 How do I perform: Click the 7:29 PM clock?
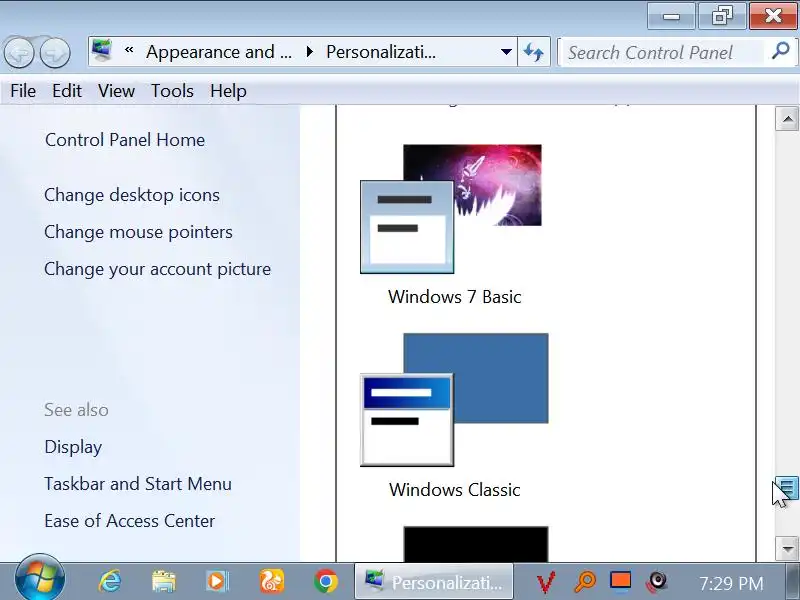point(731,583)
